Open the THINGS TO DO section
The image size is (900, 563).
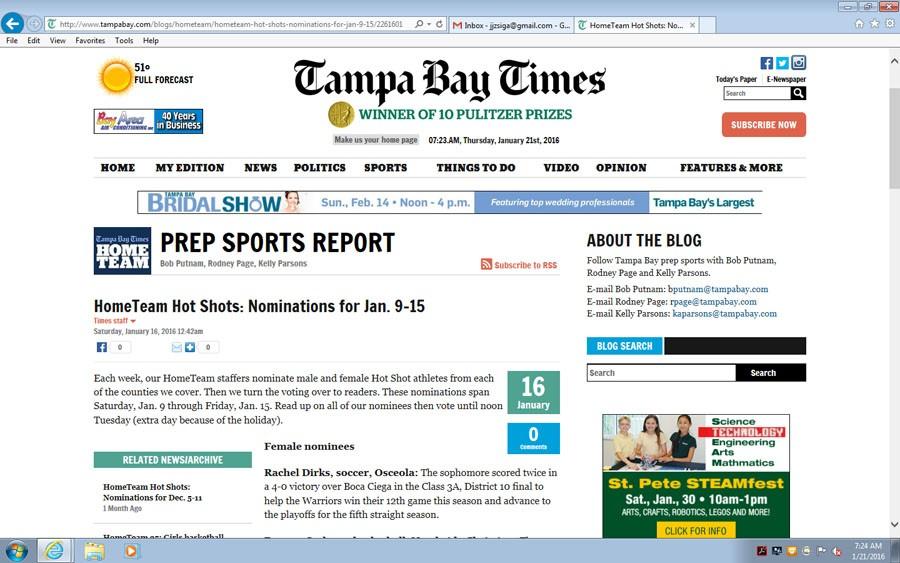coord(475,168)
